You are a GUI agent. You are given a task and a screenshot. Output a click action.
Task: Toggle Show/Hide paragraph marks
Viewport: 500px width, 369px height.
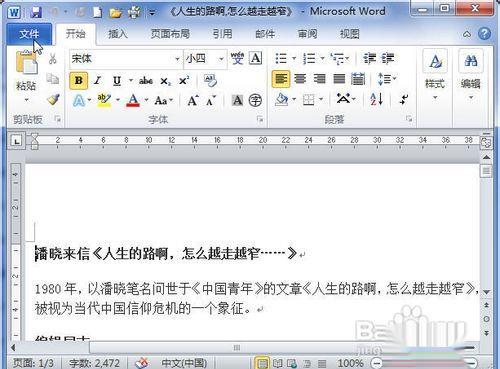coord(404,99)
